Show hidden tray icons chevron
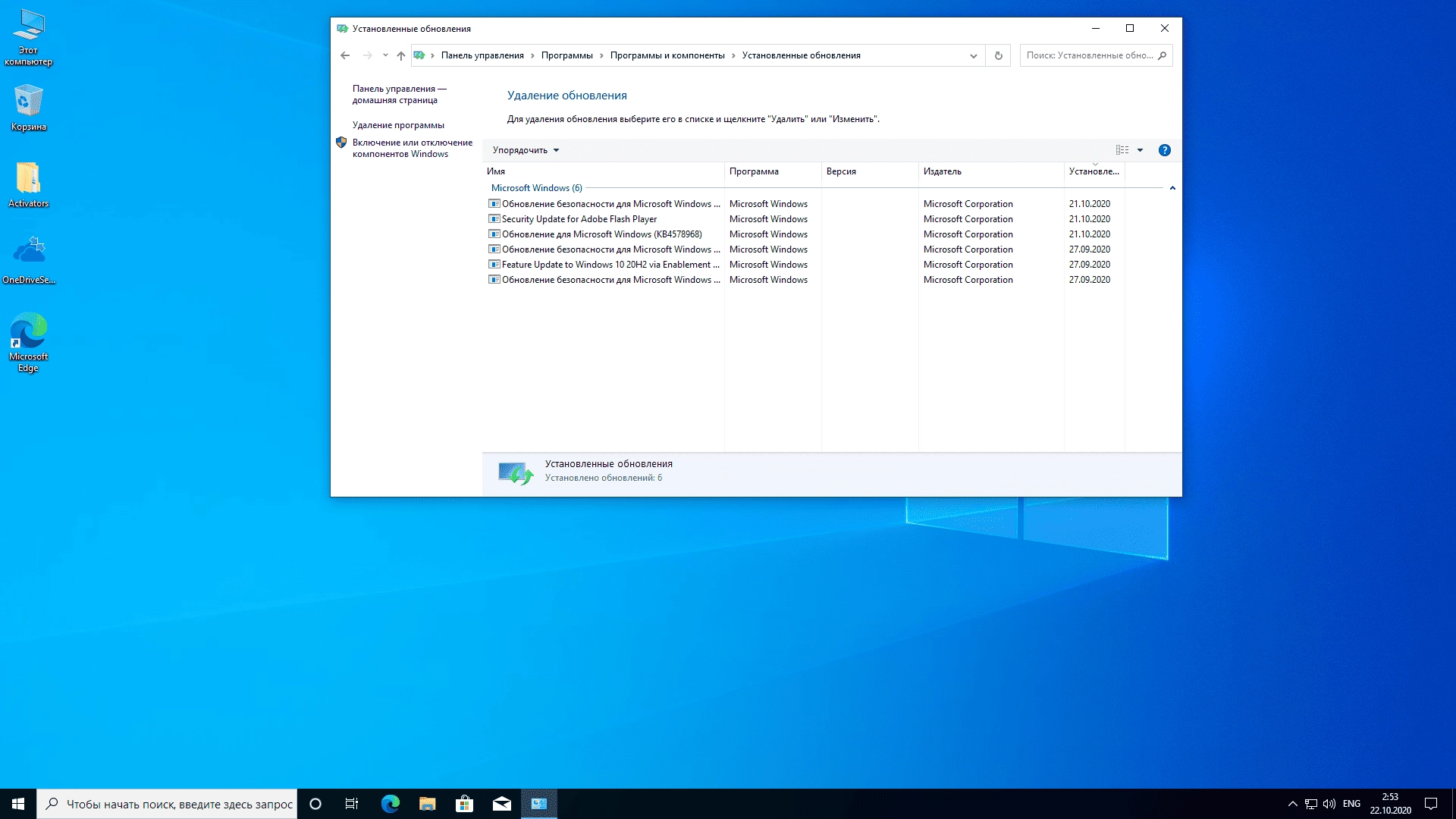Screen dimensions: 1456x819 click(1292, 804)
